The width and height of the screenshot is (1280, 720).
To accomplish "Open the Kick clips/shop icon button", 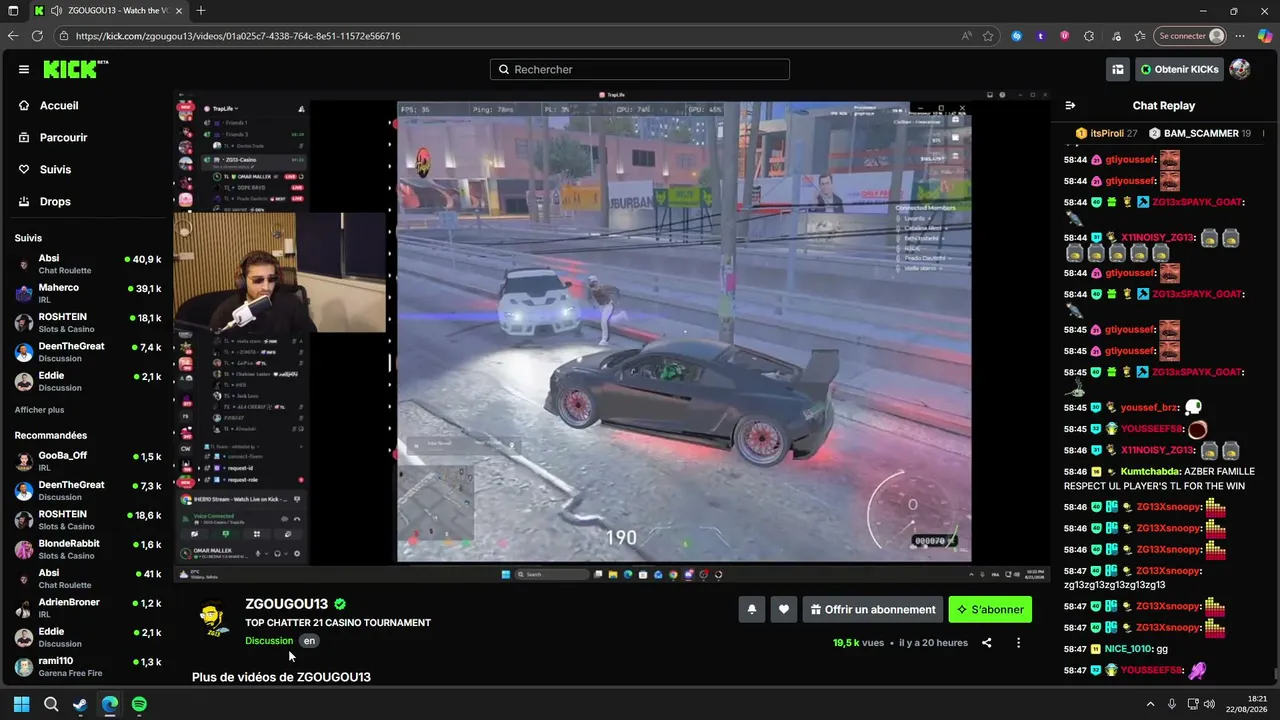I will pyautogui.click(x=1118, y=69).
